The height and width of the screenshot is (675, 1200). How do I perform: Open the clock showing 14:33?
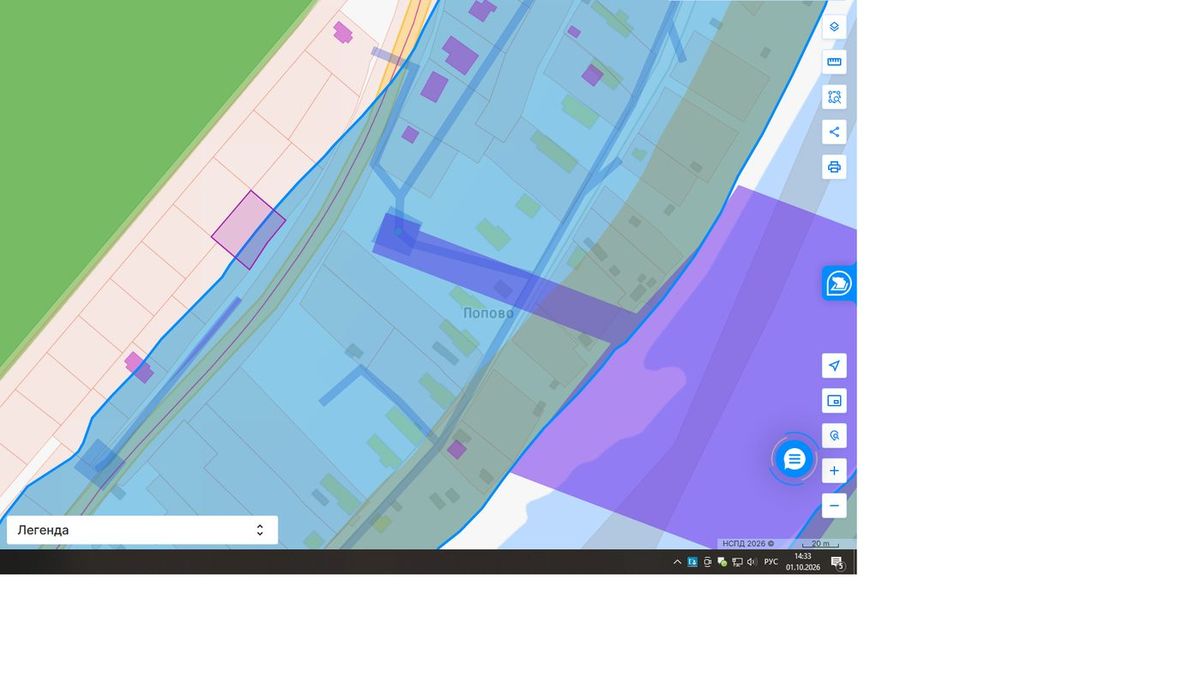point(803,562)
